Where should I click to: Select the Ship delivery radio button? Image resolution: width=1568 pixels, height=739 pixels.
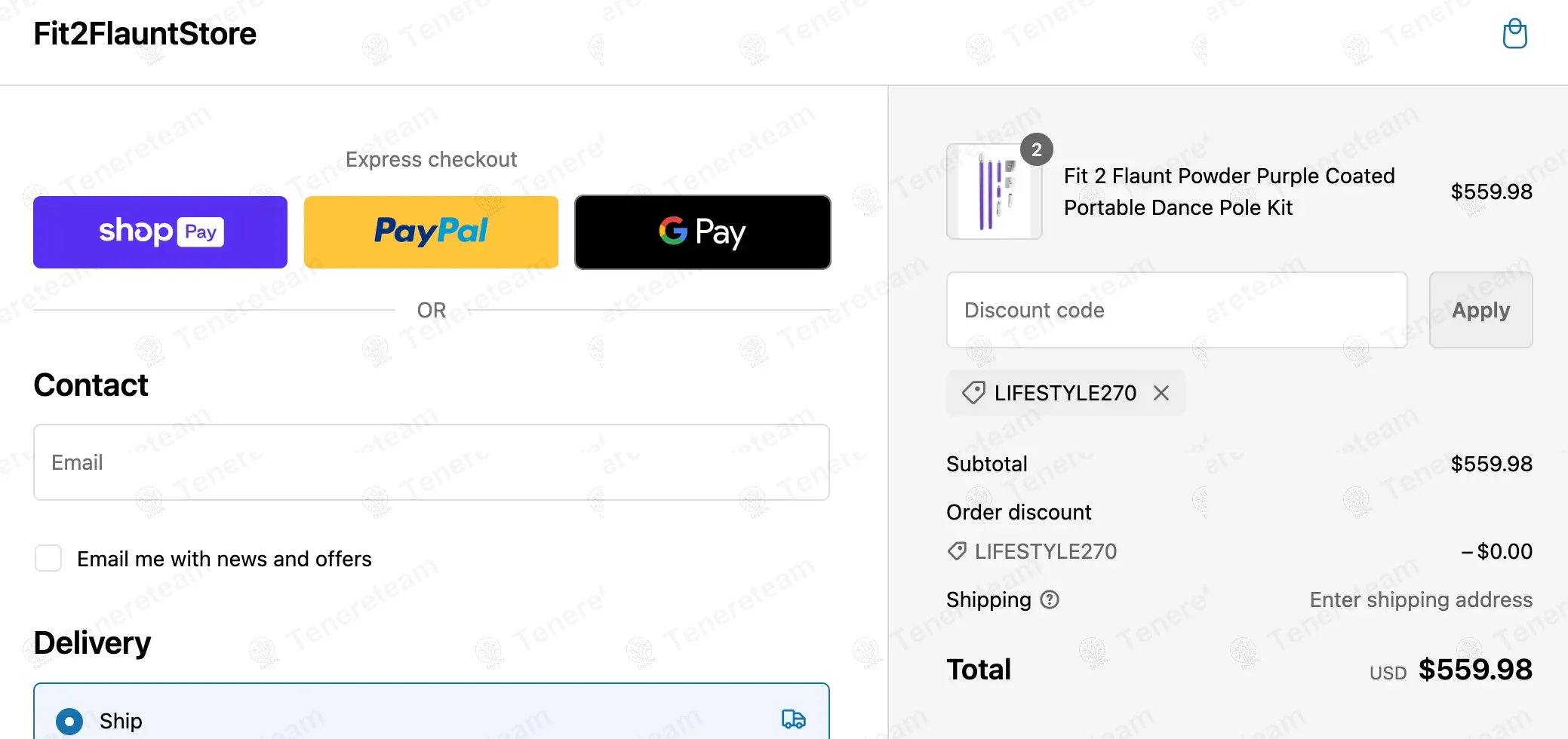(x=69, y=721)
